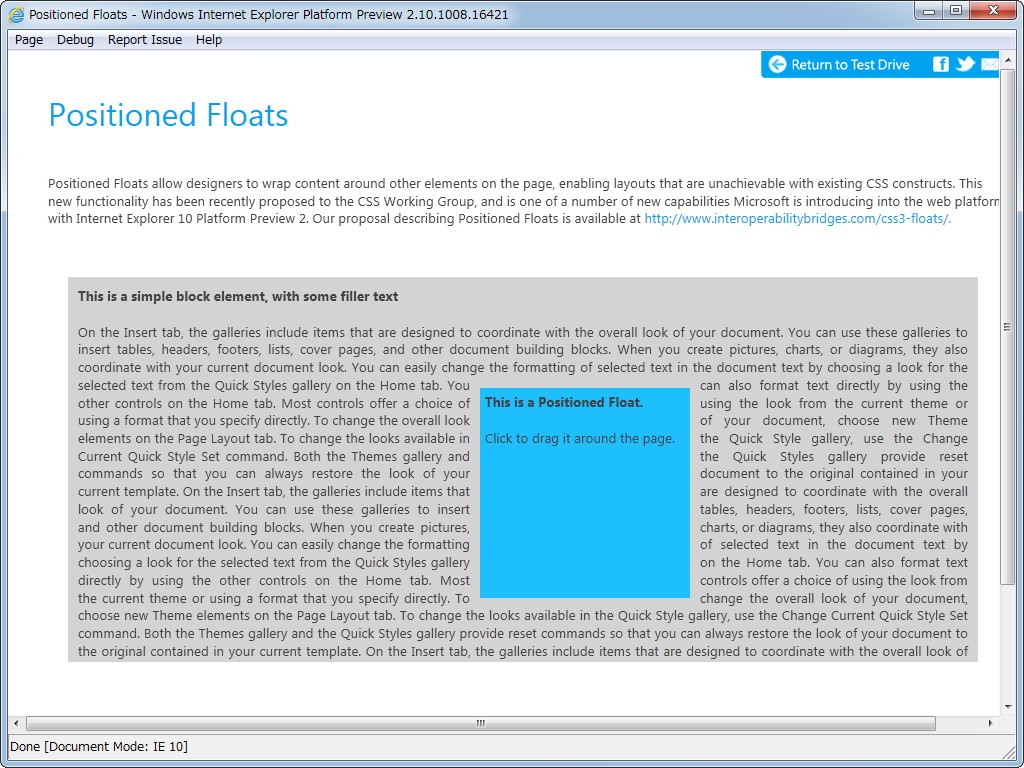Open the Help menu
Viewport: 1024px width, 768px height.
coord(209,39)
